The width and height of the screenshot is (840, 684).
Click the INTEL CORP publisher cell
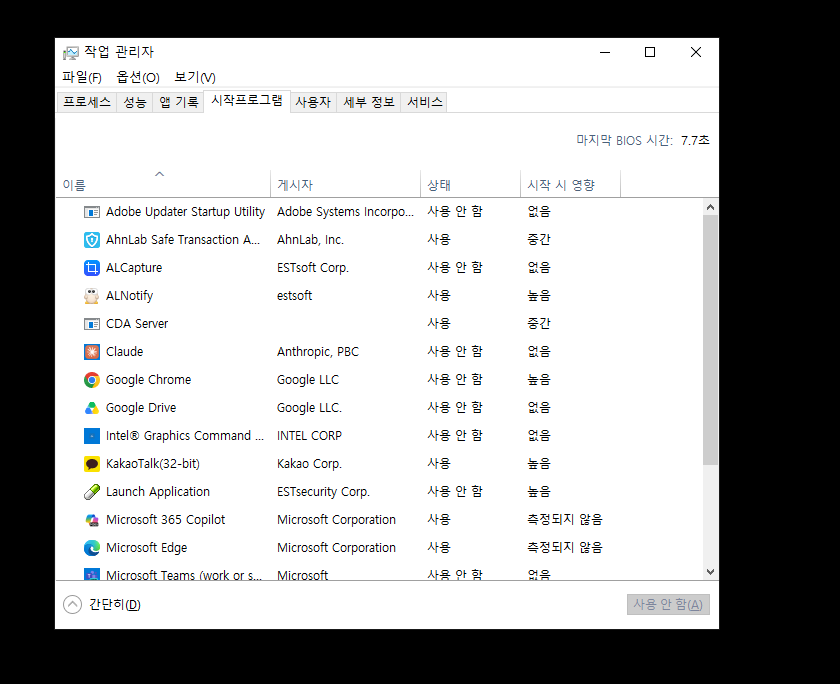point(309,436)
